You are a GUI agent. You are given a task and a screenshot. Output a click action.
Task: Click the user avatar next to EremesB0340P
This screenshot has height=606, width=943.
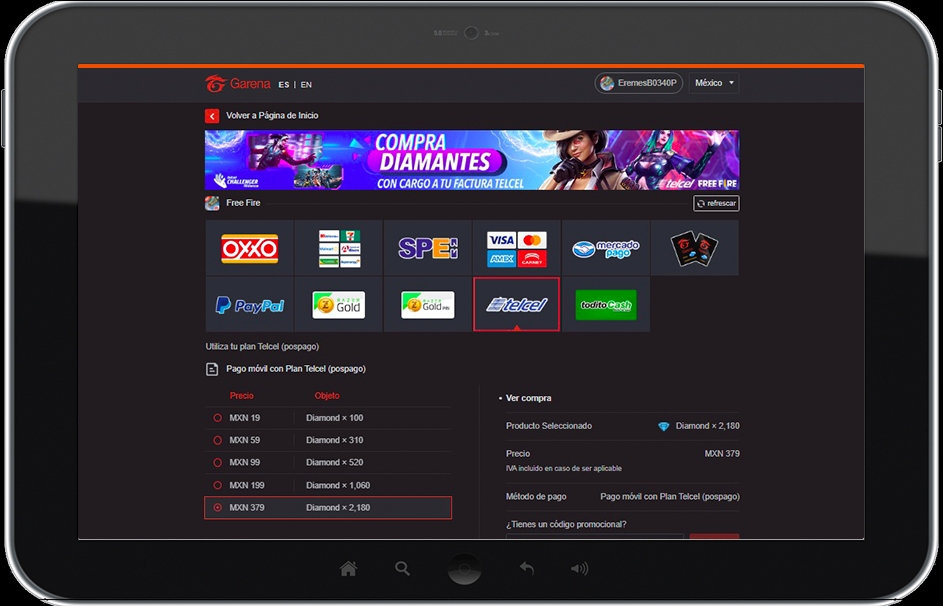click(607, 84)
